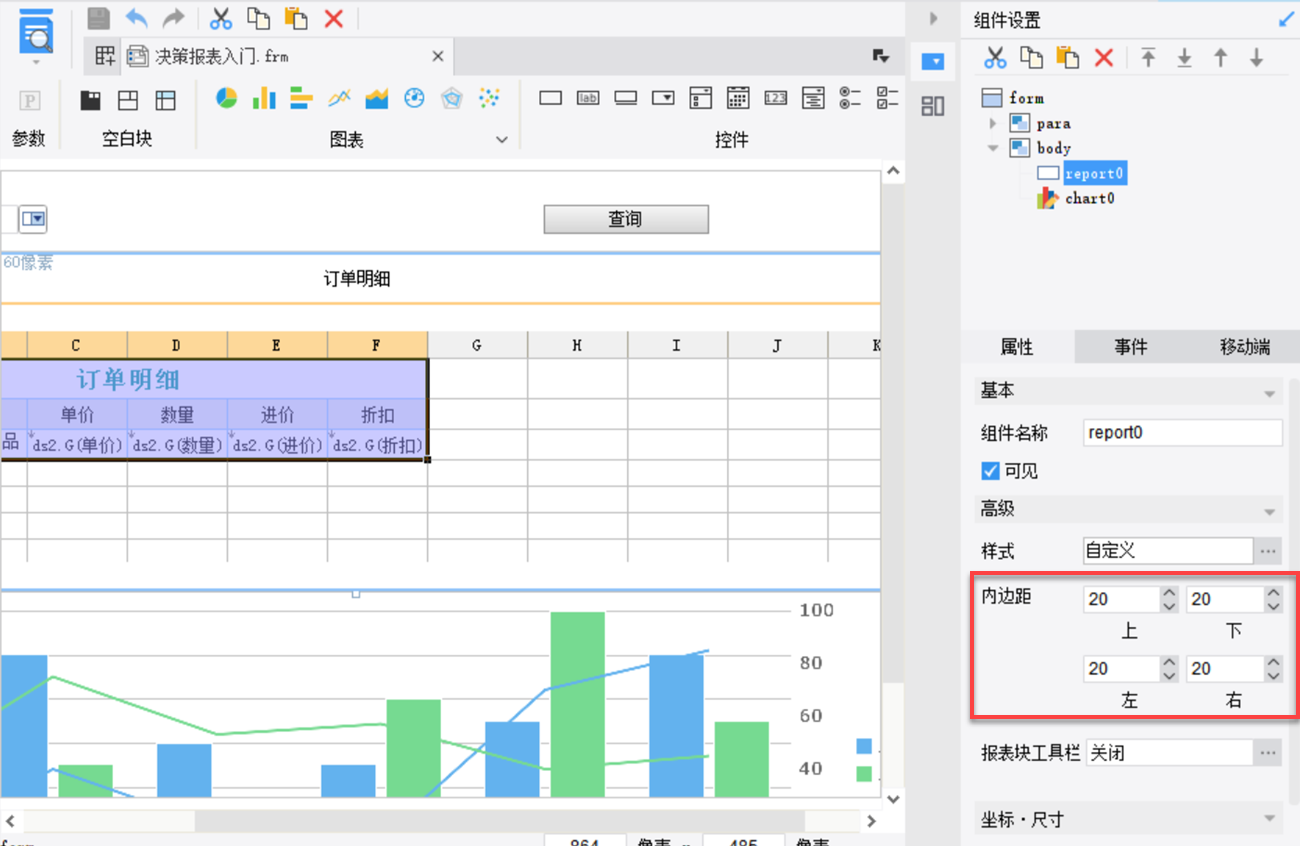Click the cut icon in 组件设置 panel

tap(995, 58)
